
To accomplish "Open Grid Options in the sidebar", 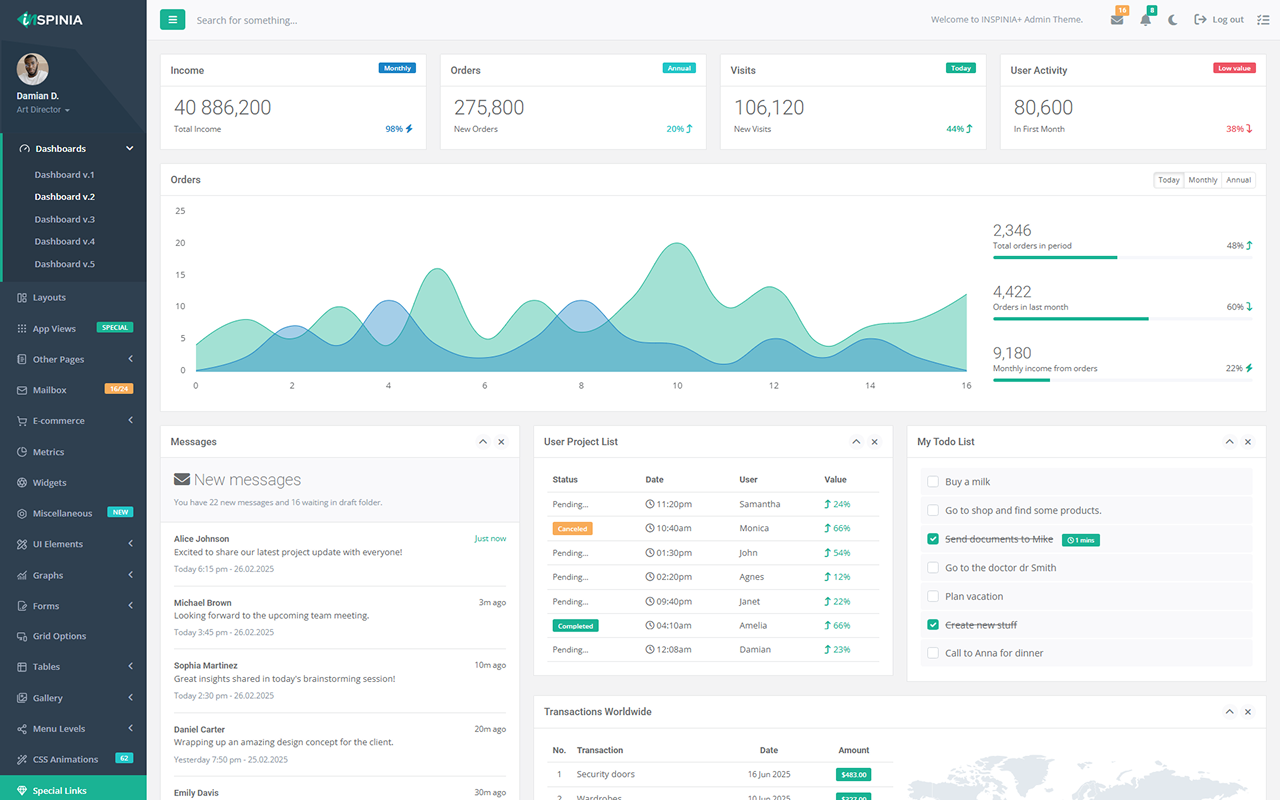I will click(73, 636).
